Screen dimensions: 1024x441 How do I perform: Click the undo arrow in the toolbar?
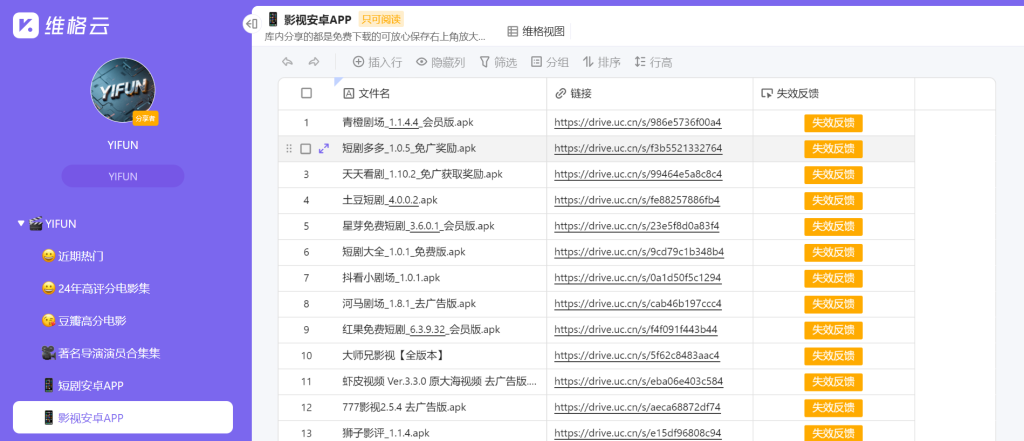click(287, 62)
